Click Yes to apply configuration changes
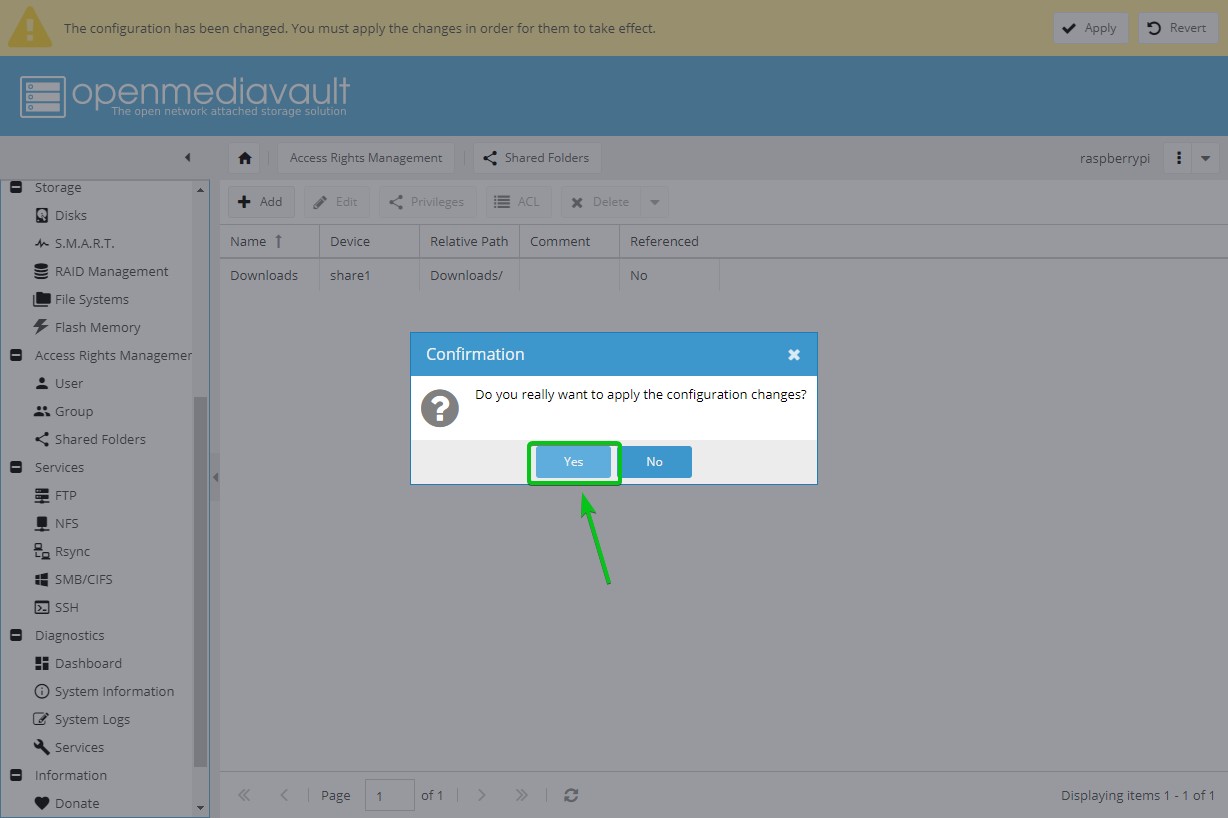 (573, 462)
